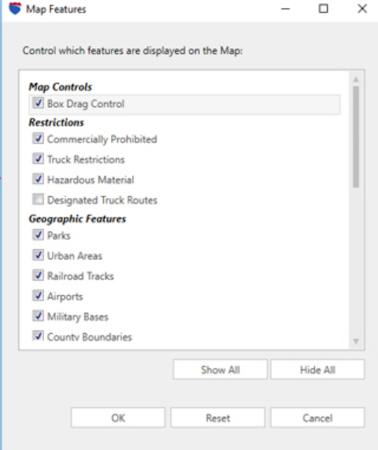Uncheck the Military Bases checkbox
This screenshot has width=378, height=450.
tap(38, 316)
